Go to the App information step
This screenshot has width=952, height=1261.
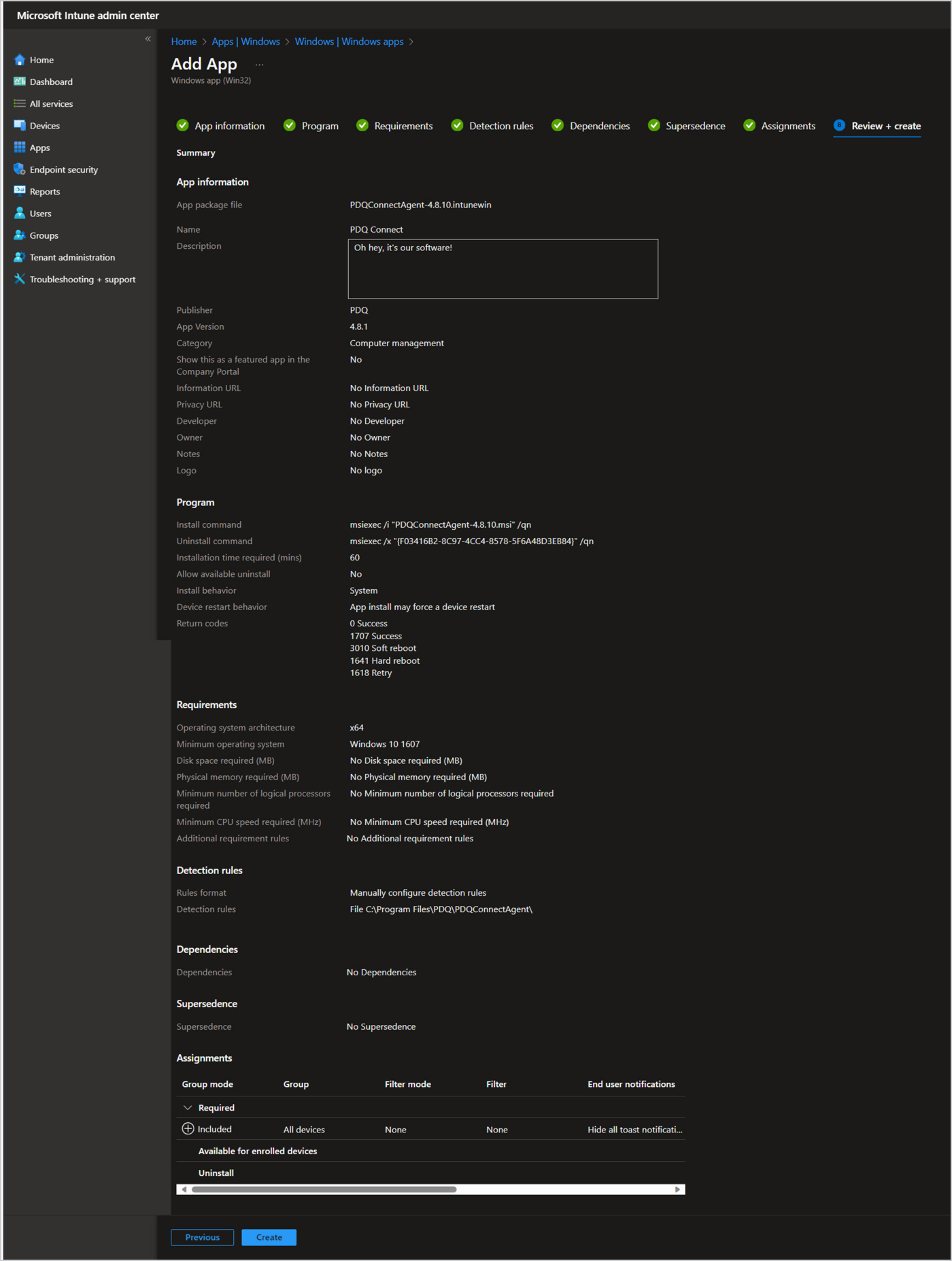coord(230,126)
